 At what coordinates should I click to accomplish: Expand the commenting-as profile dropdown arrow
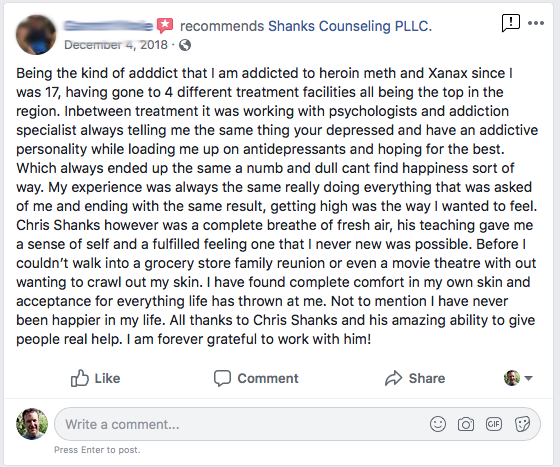tap(529, 378)
